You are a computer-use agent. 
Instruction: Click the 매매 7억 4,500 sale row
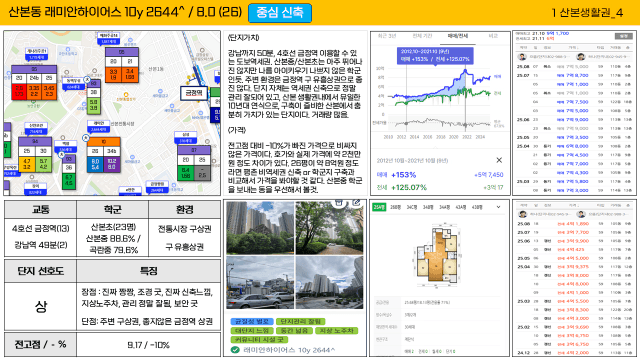pos(574,155)
